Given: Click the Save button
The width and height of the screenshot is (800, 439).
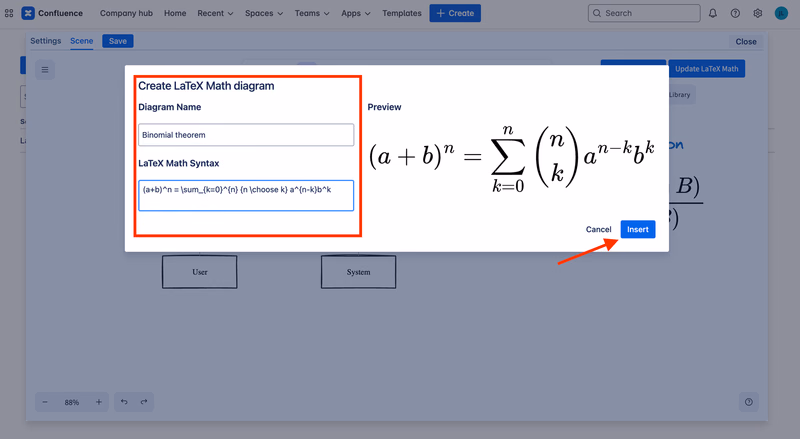Looking at the screenshot, I should (x=118, y=41).
